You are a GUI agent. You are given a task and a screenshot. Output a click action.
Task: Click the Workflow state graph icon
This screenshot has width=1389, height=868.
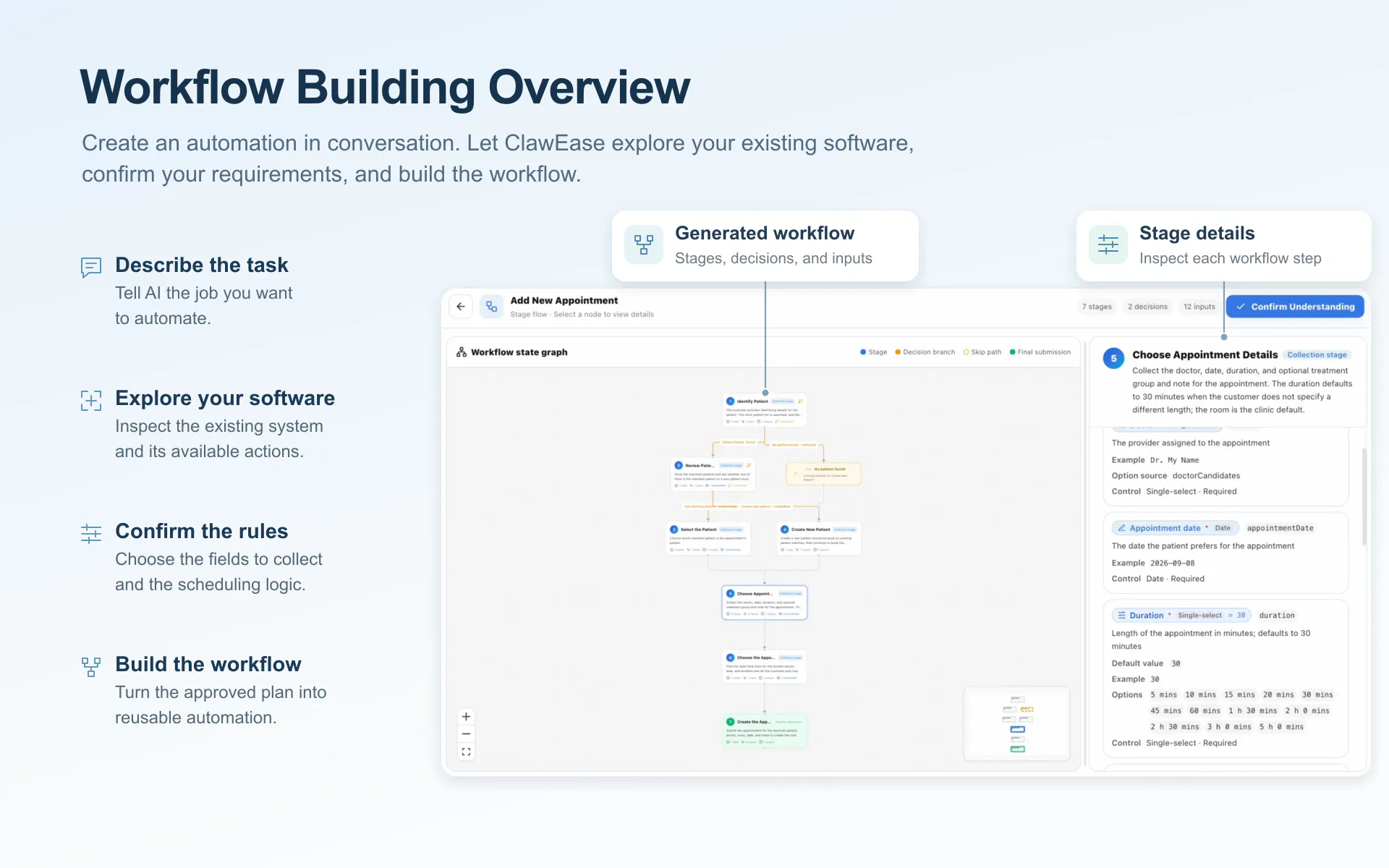click(462, 352)
